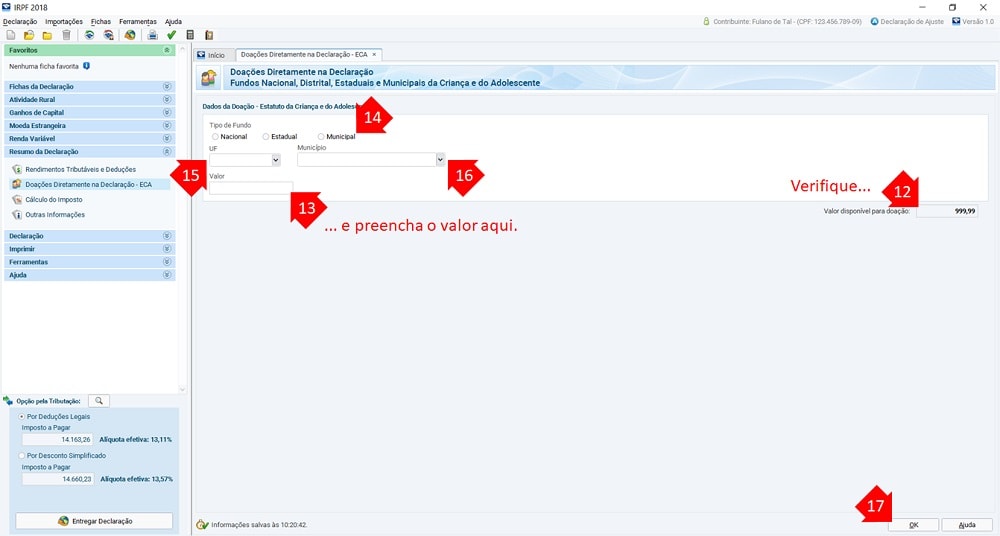The height and width of the screenshot is (536, 1000).
Task: Click the printer icon in toolbar
Action: (x=152, y=35)
